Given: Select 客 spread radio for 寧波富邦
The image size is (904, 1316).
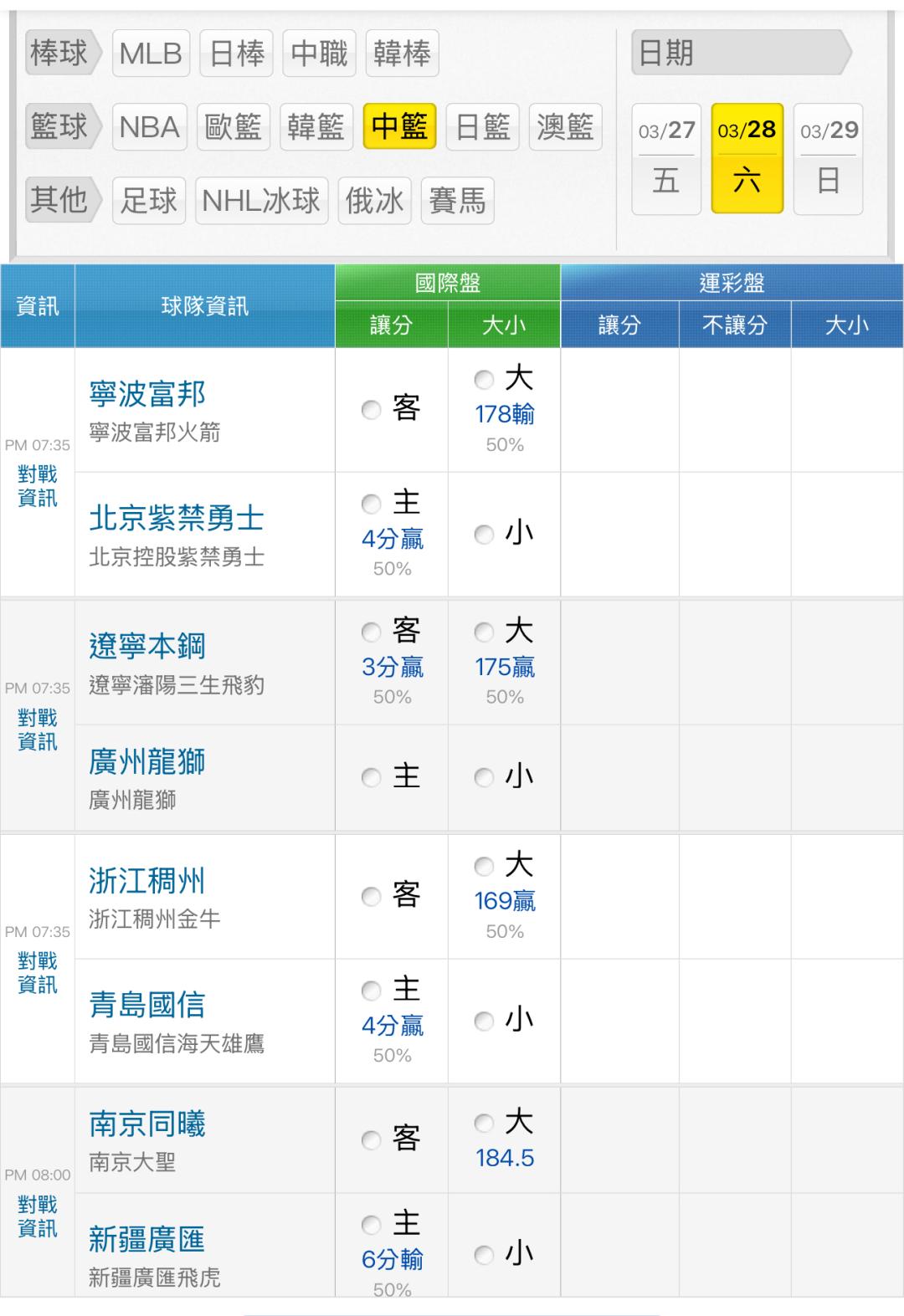Looking at the screenshot, I should tap(371, 410).
